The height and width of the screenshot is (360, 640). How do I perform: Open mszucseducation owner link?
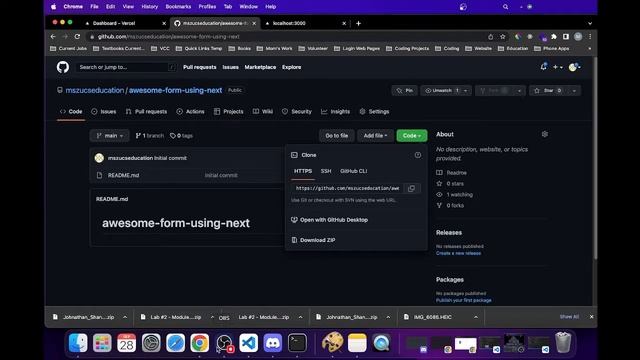(95, 90)
